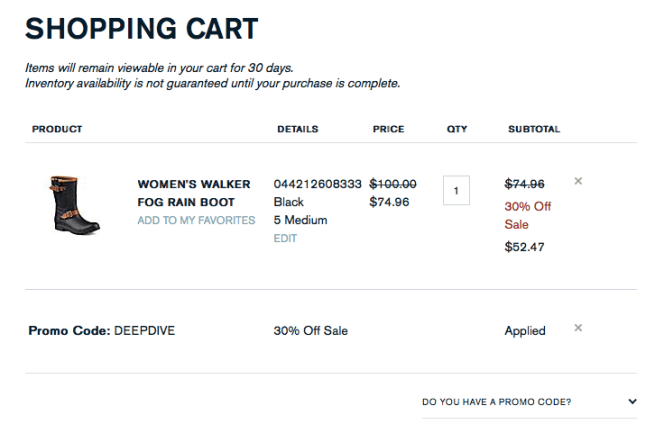Click the Subtotal column header
Viewport: 655px width, 424px height.
coord(534,129)
